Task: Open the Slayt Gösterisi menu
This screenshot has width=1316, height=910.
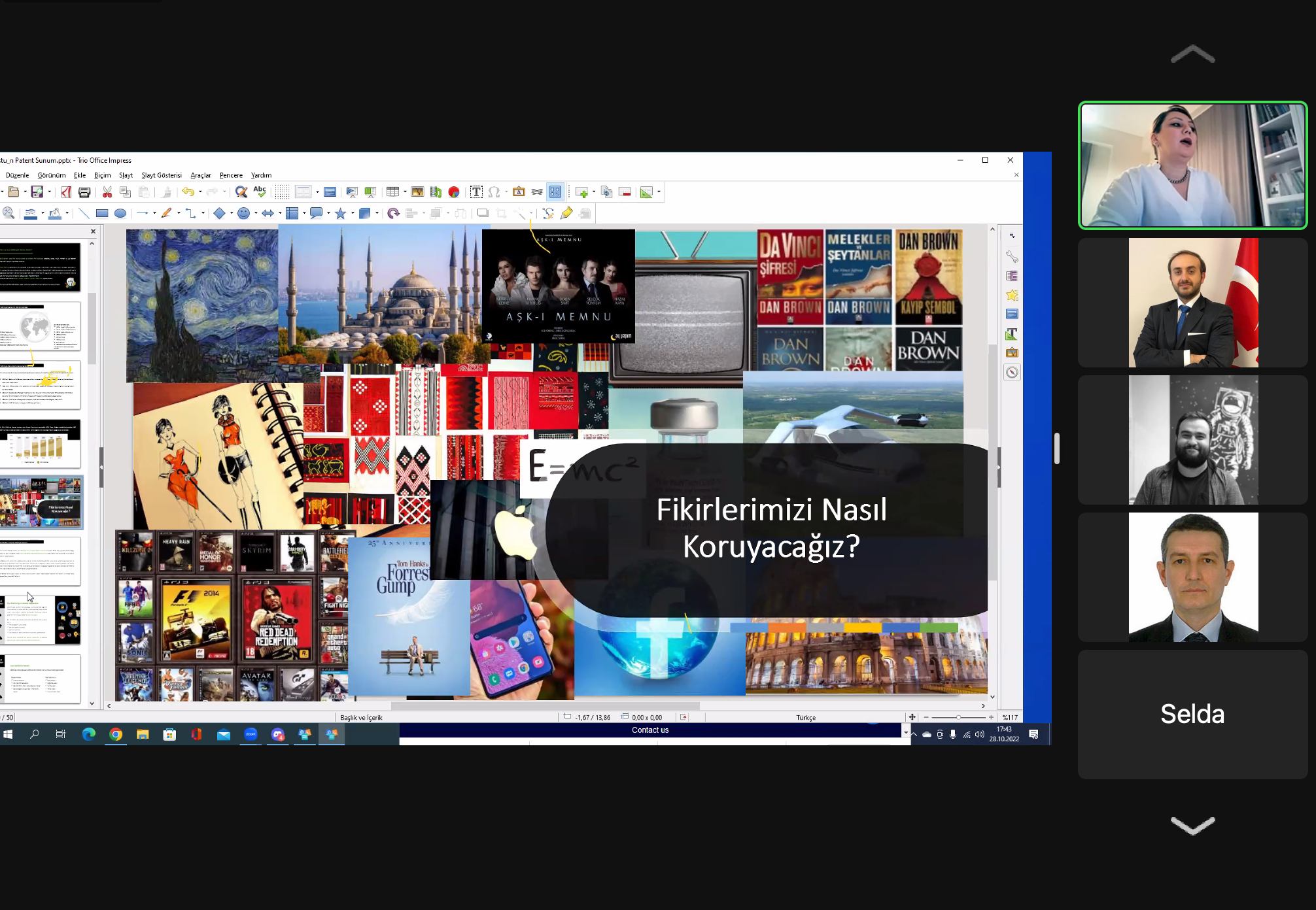Action: [x=162, y=175]
